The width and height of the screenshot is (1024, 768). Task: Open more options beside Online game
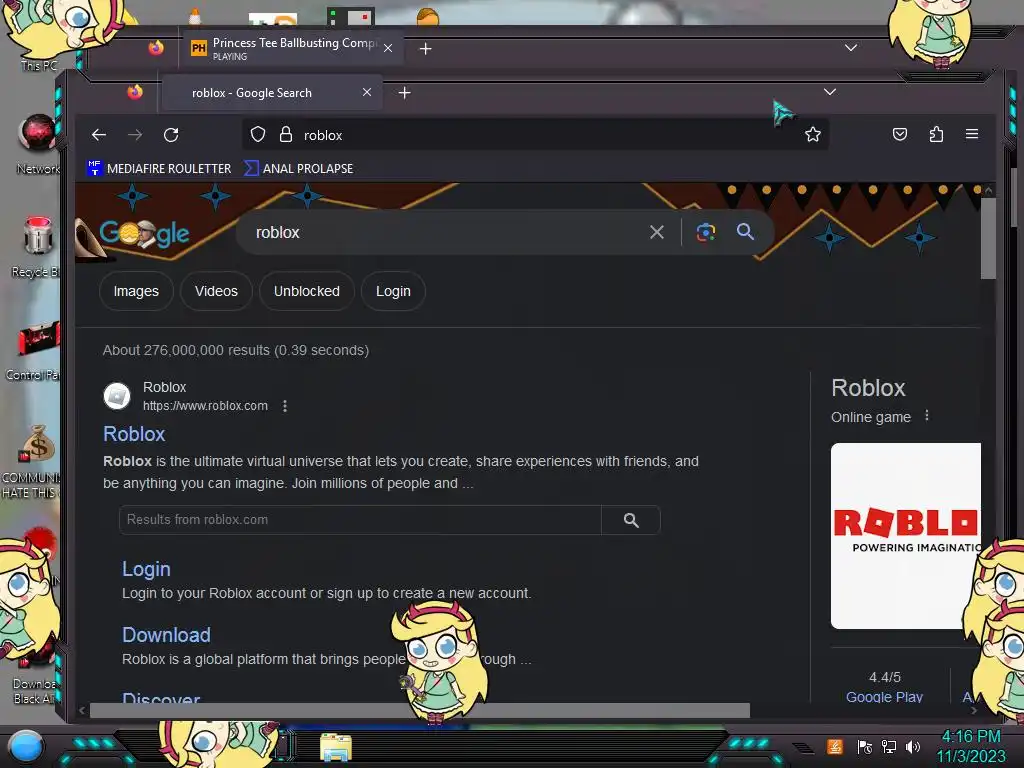click(x=927, y=416)
